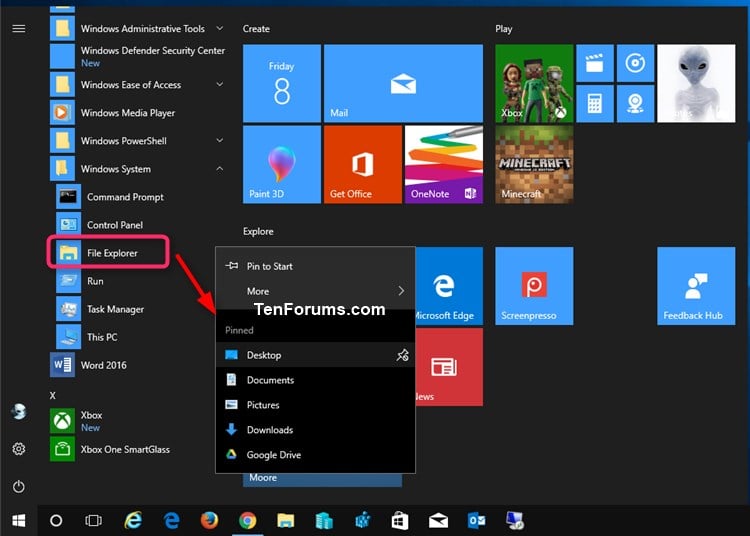Open Mail envelope on the taskbar
The width and height of the screenshot is (750, 536).
438,520
